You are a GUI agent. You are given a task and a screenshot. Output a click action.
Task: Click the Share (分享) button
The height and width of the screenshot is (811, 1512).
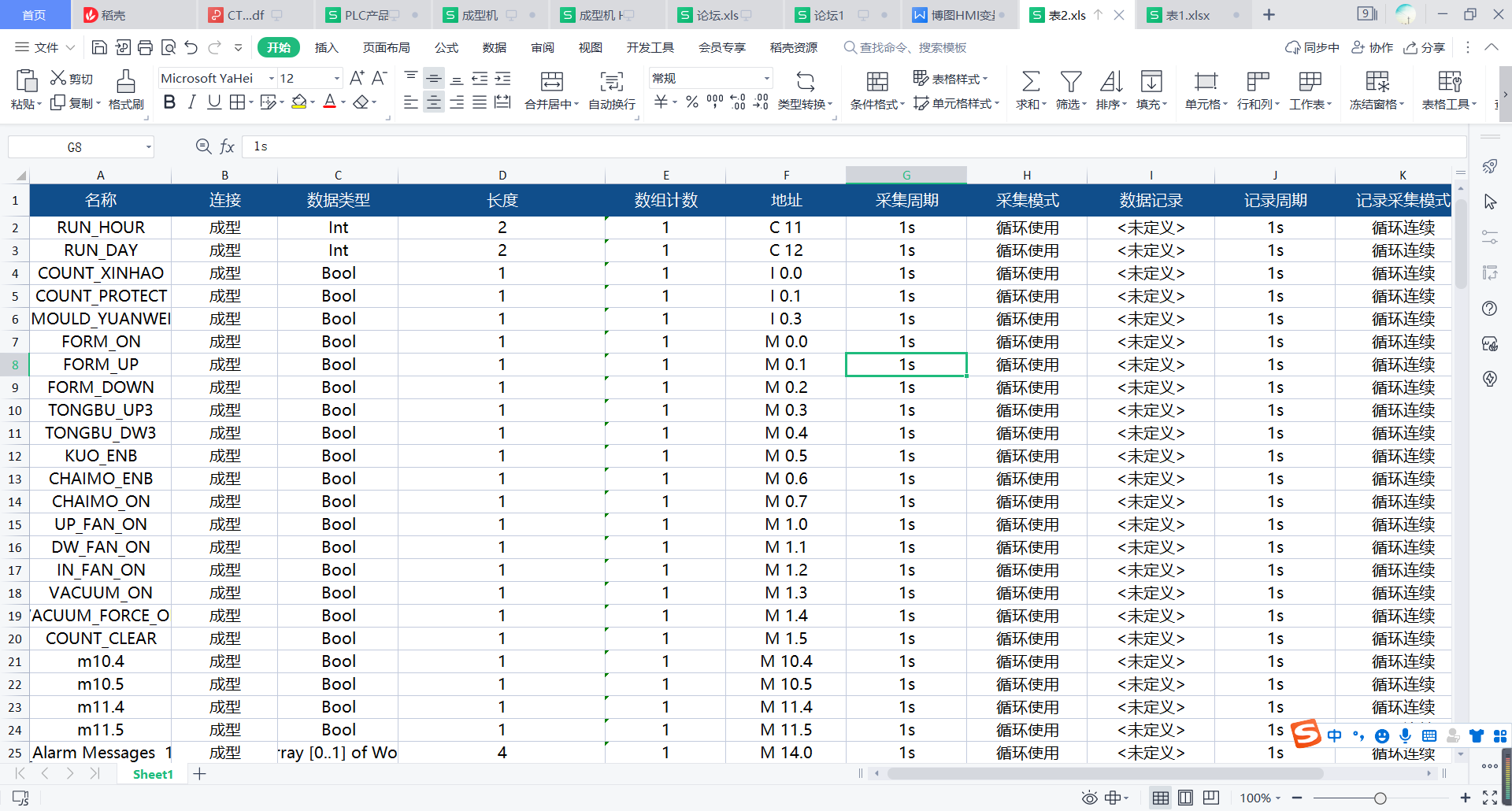1425,48
